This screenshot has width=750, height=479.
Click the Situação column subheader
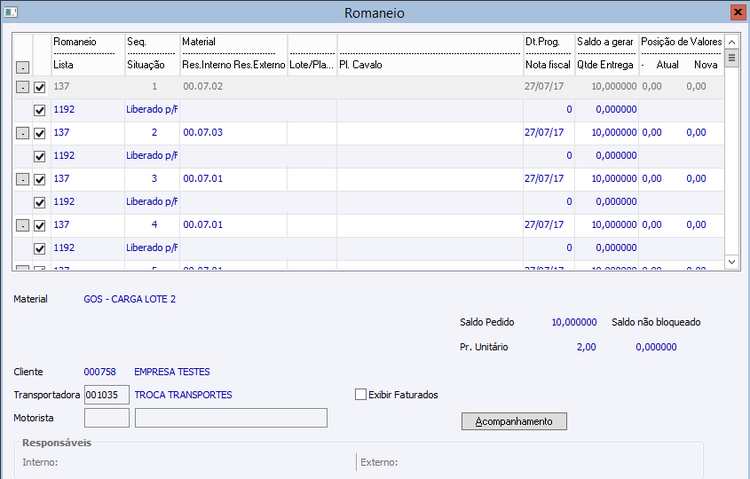[x=146, y=65]
